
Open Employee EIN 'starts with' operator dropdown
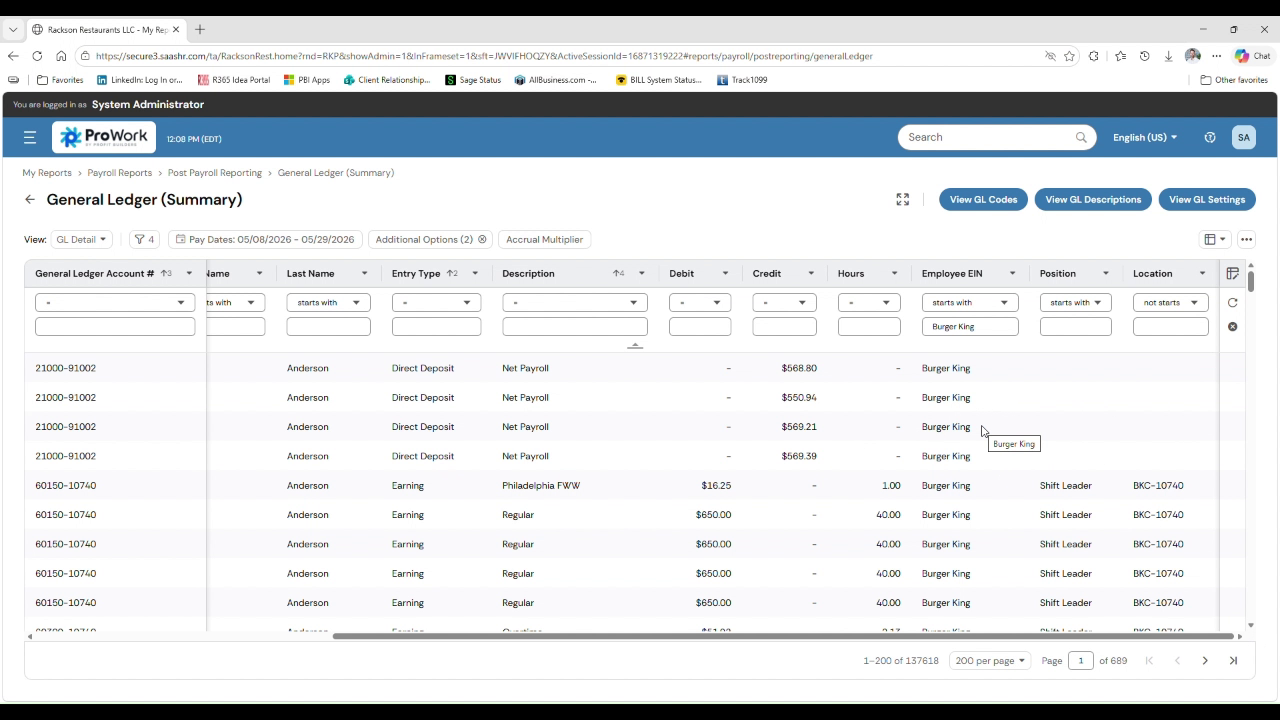(x=970, y=302)
